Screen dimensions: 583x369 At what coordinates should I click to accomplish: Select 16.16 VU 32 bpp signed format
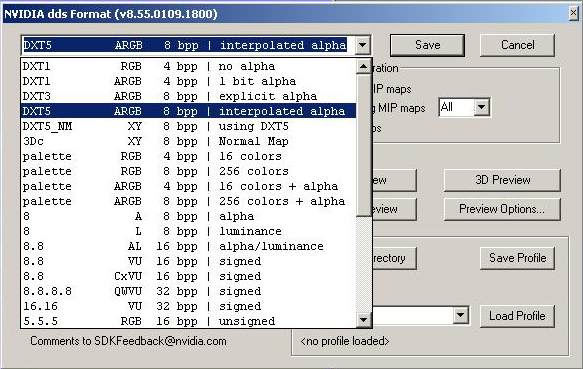[x=189, y=306]
